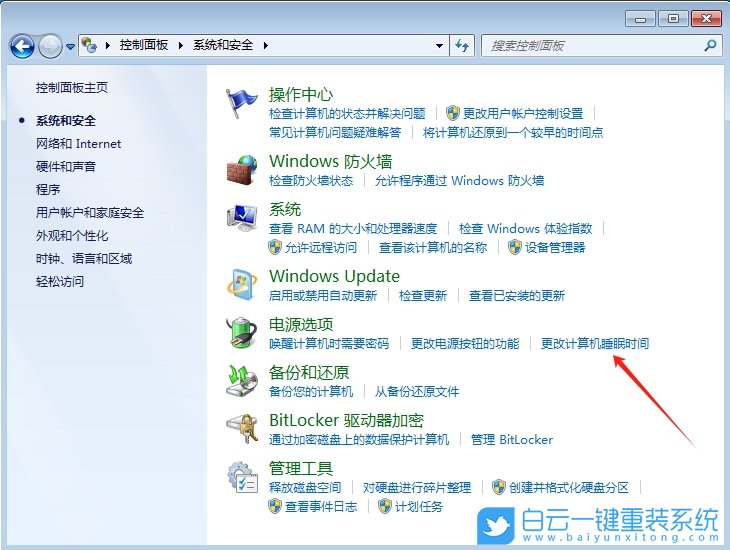
Task: Click 控制面板 breadcrumb segment
Action: [x=144, y=45]
